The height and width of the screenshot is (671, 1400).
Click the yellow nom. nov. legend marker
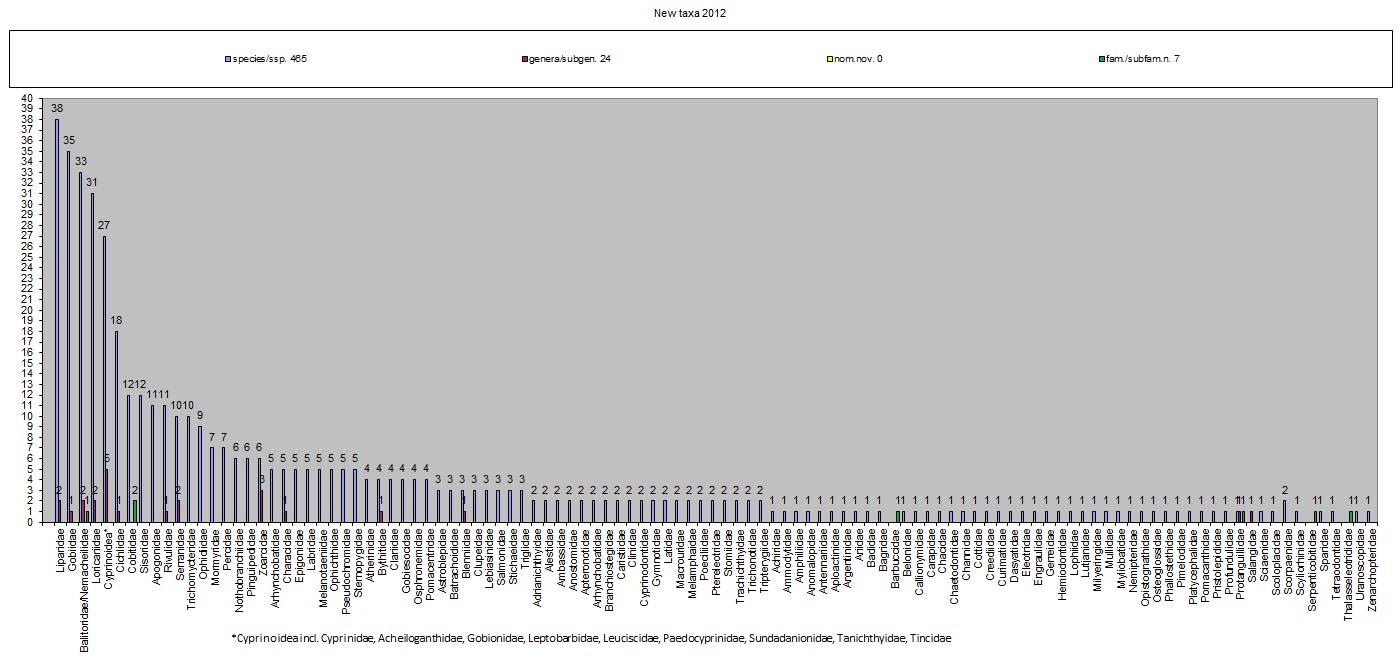pyautogui.click(x=829, y=59)
